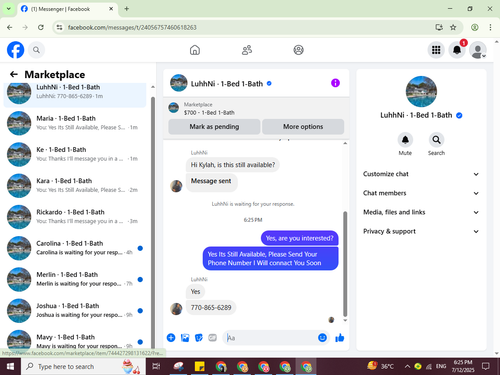The width and height of the screenshot is (500, 375).
Task: Open Task View on the taskbar
Action: coord(156,366)
